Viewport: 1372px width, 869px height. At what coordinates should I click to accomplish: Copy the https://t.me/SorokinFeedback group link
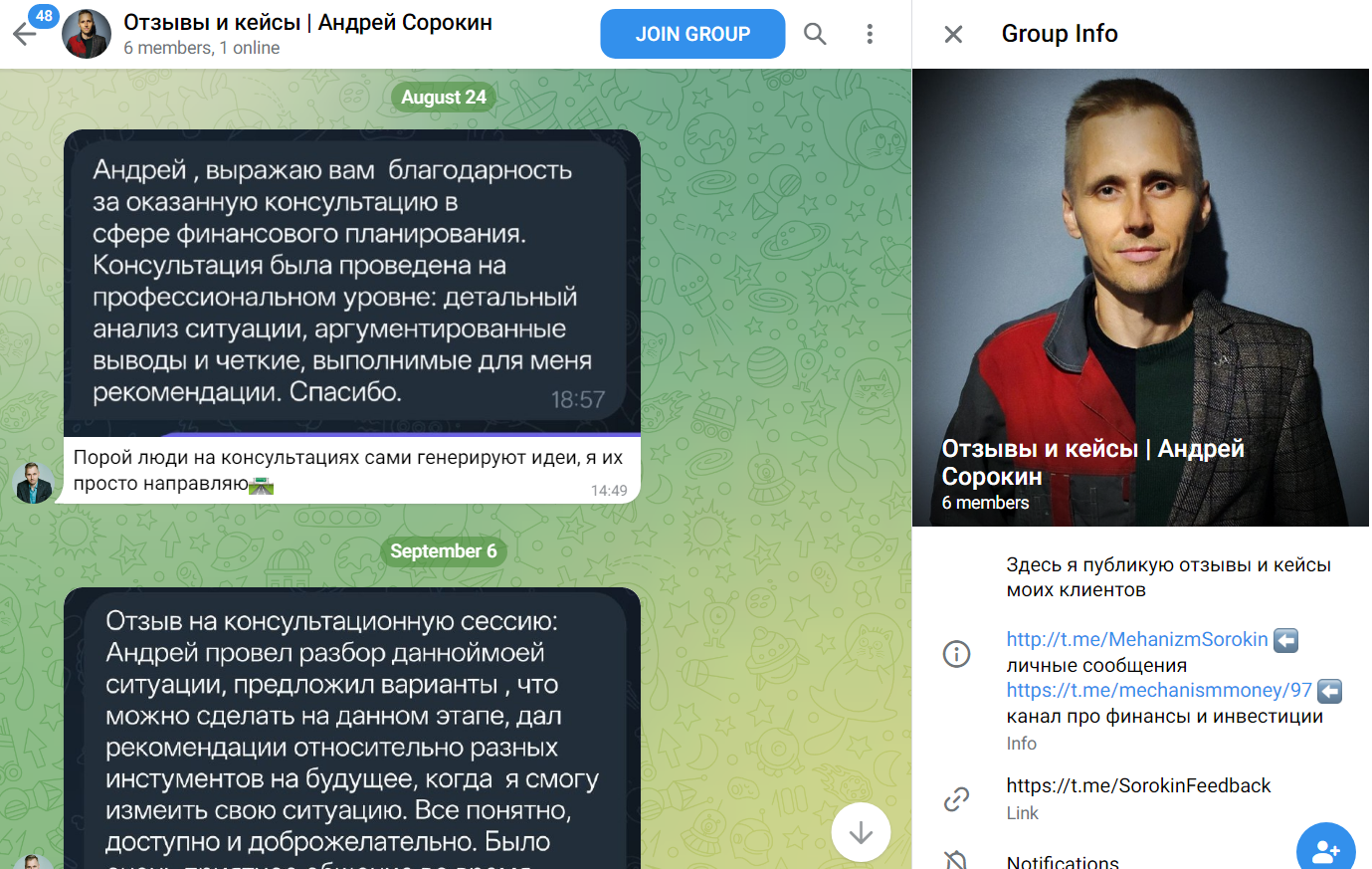(1138, 785)
